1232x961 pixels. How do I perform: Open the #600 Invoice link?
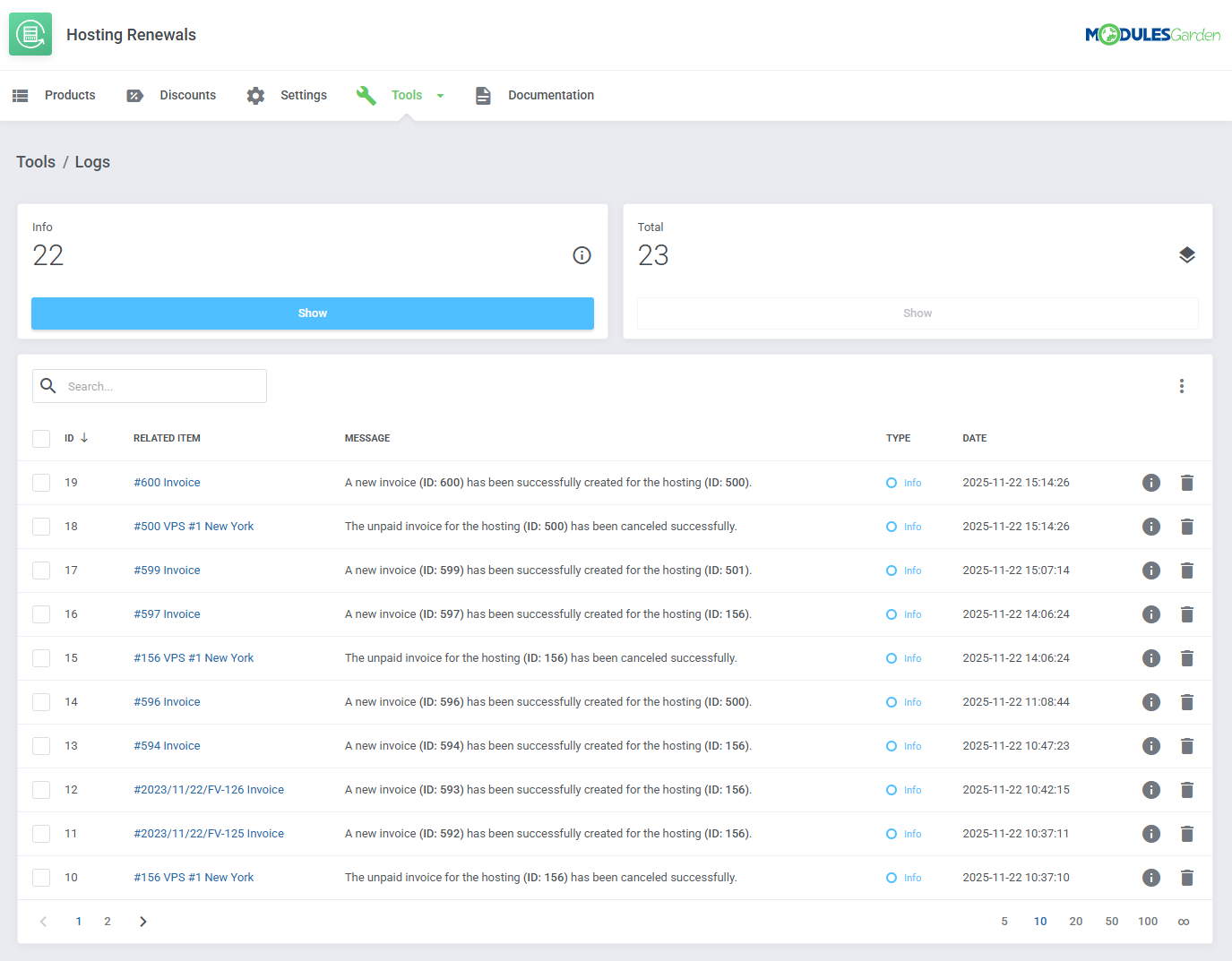click(167, 482)
